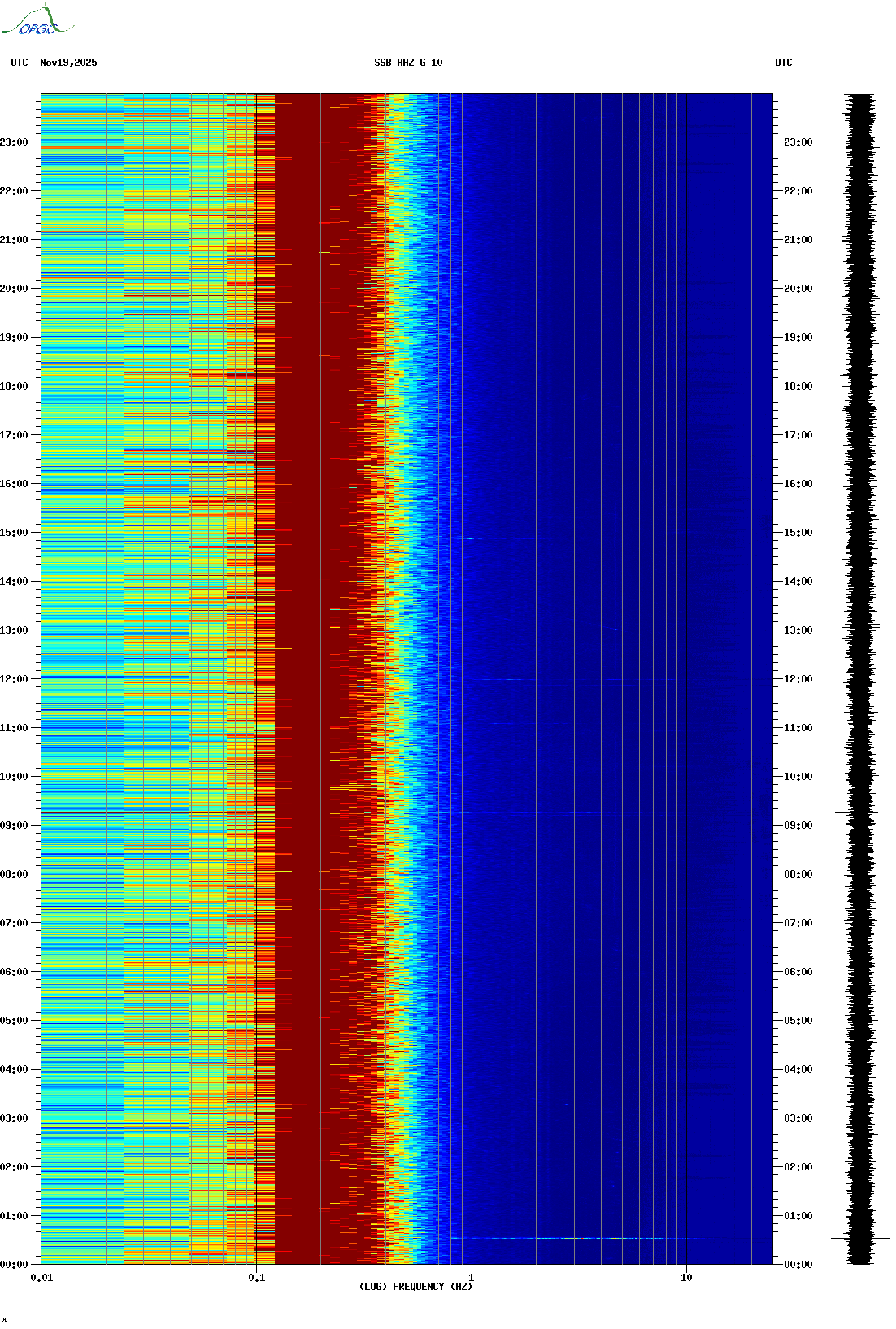The width and height of the screenshot is (896, 1329).
Task: Click the left 11:00 time label
Action: pyautogui.click(x=14, y=728)
